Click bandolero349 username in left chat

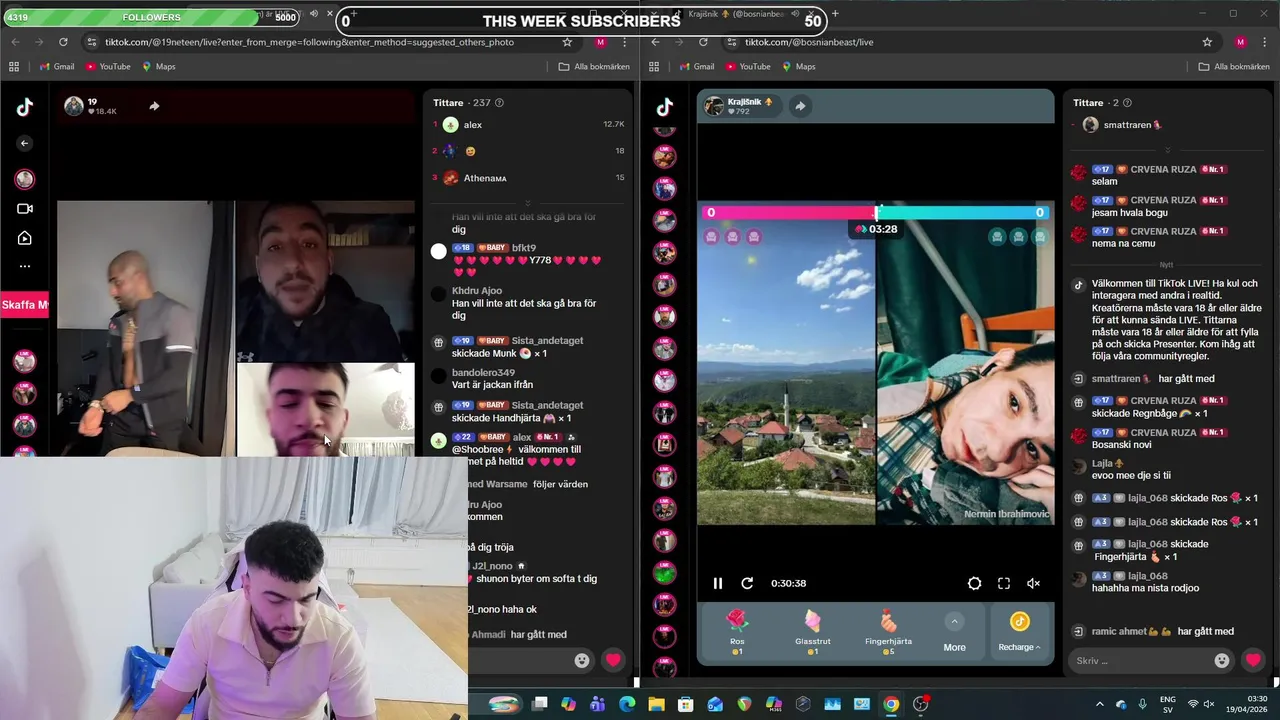pyautogui.click(x=483, y=373)
